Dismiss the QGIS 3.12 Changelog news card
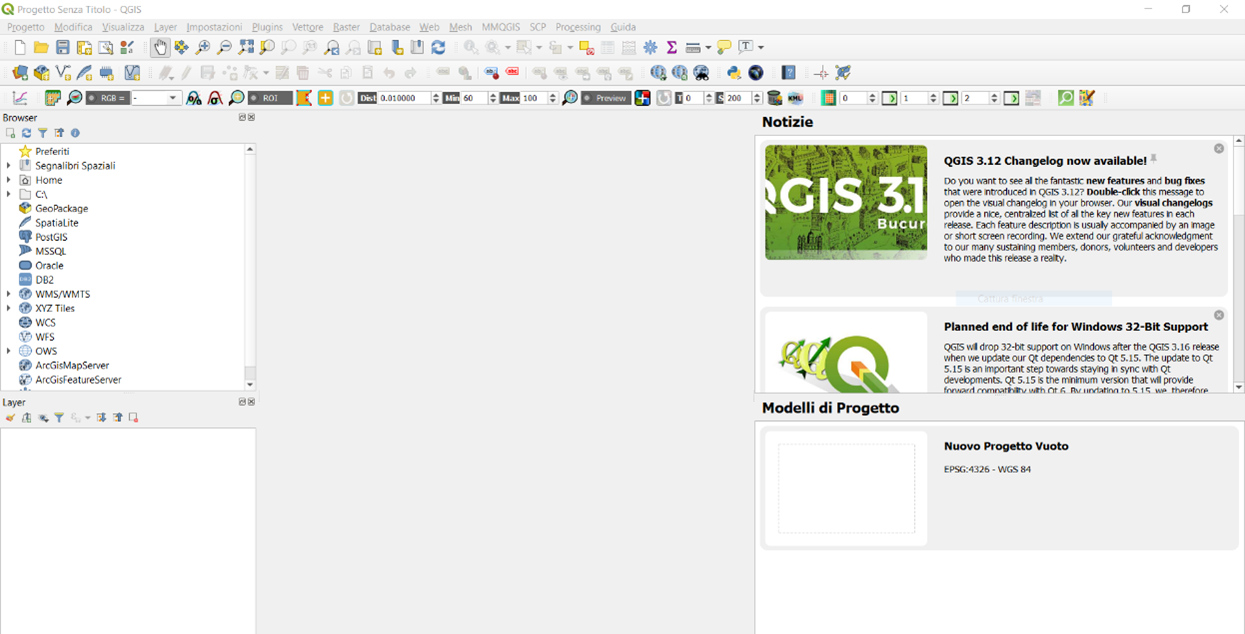Viewport: 1245px width, 634px height. click(1219, 148)
